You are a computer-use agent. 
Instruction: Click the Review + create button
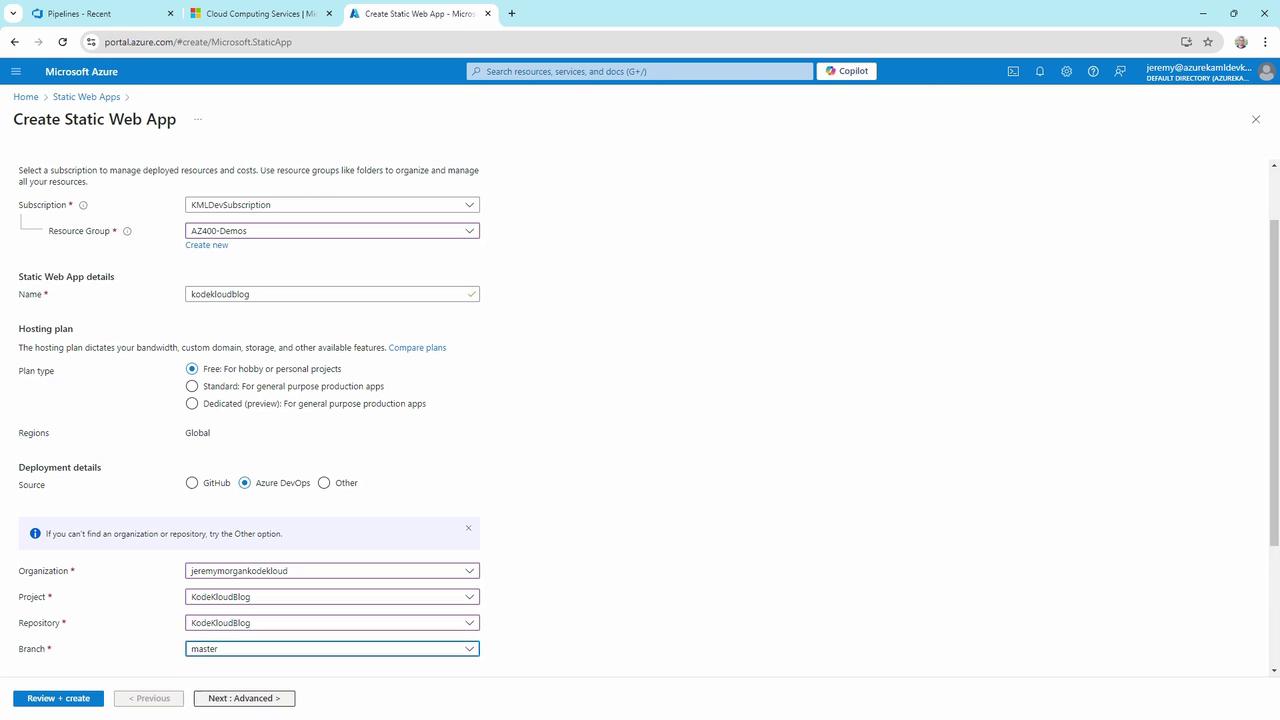coord(58,698)
